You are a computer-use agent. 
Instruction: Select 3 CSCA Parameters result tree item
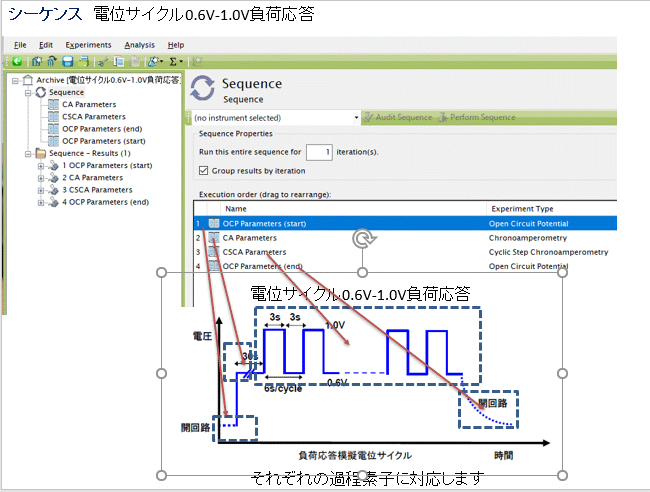point(97,190)
